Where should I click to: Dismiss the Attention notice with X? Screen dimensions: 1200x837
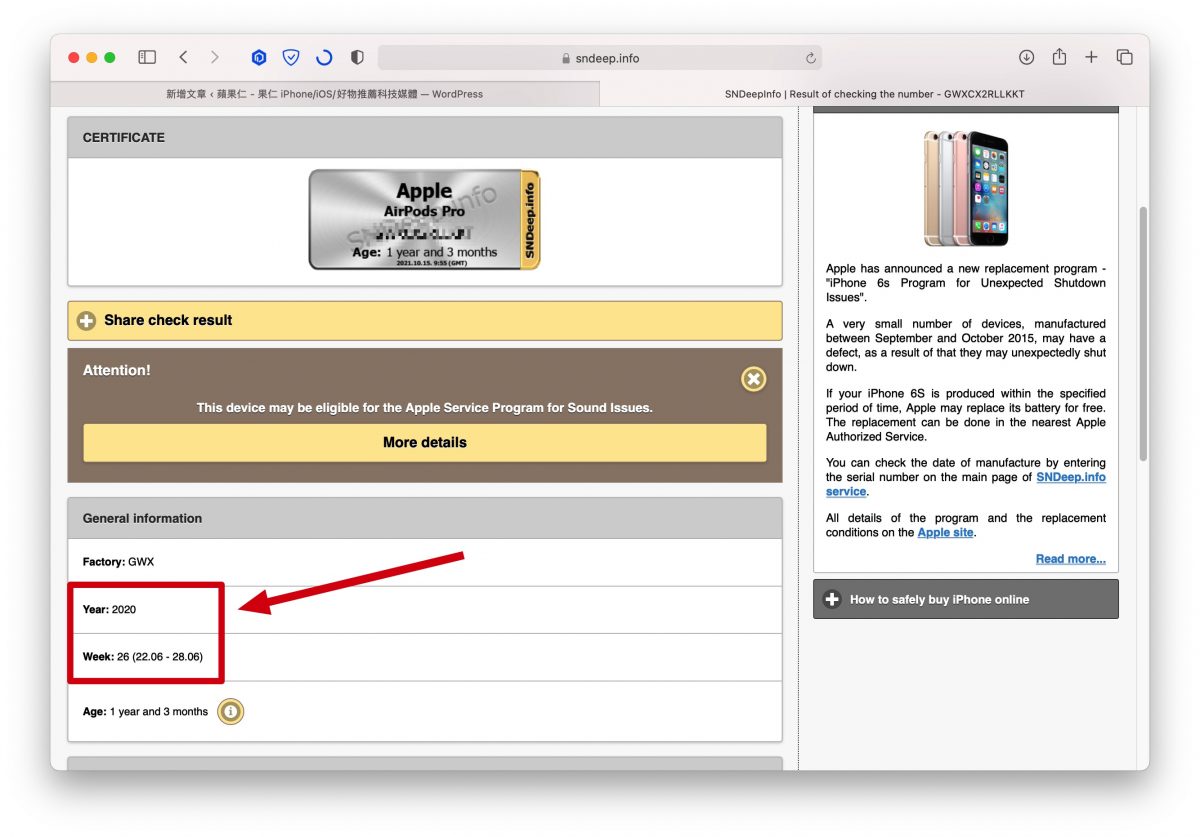[754, 379]
